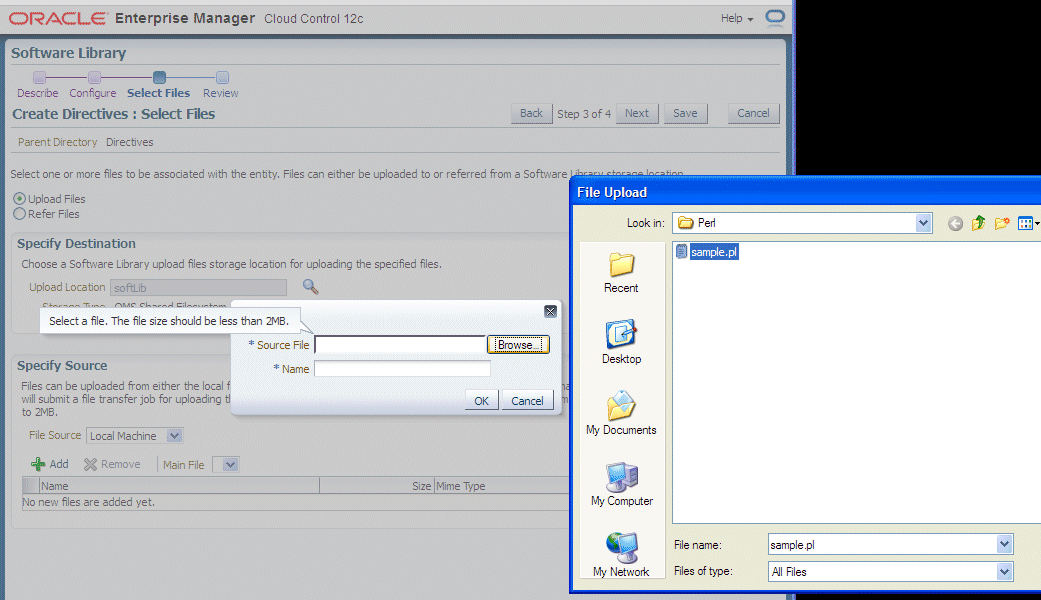This screenshot has height=600, width=1041.
Task: Click OK in the file popup
Action: (x=481, y=400)
